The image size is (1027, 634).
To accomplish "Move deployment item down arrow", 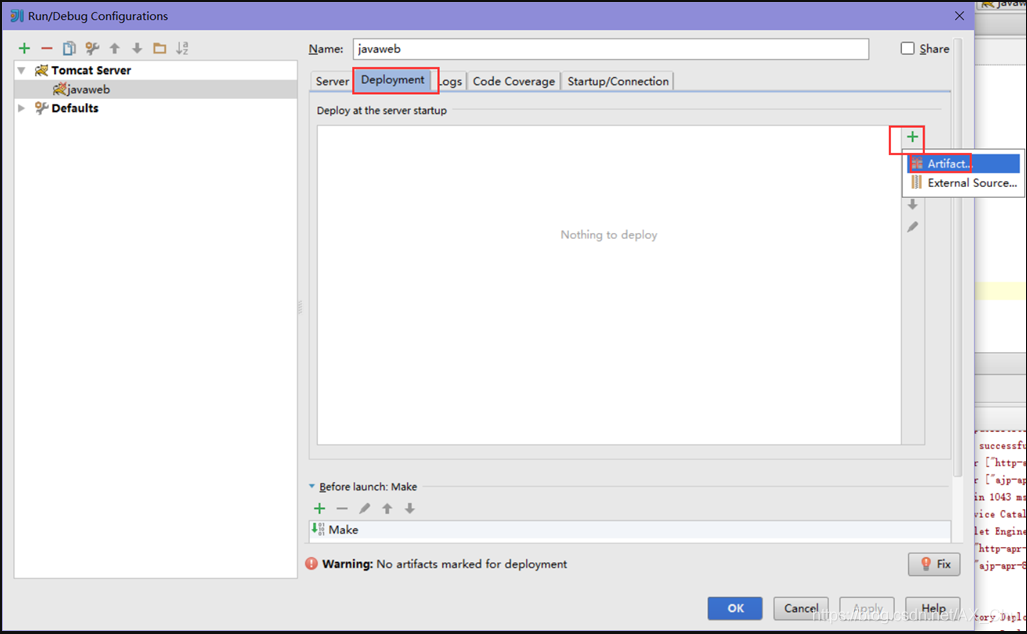I will coord(912,205).
